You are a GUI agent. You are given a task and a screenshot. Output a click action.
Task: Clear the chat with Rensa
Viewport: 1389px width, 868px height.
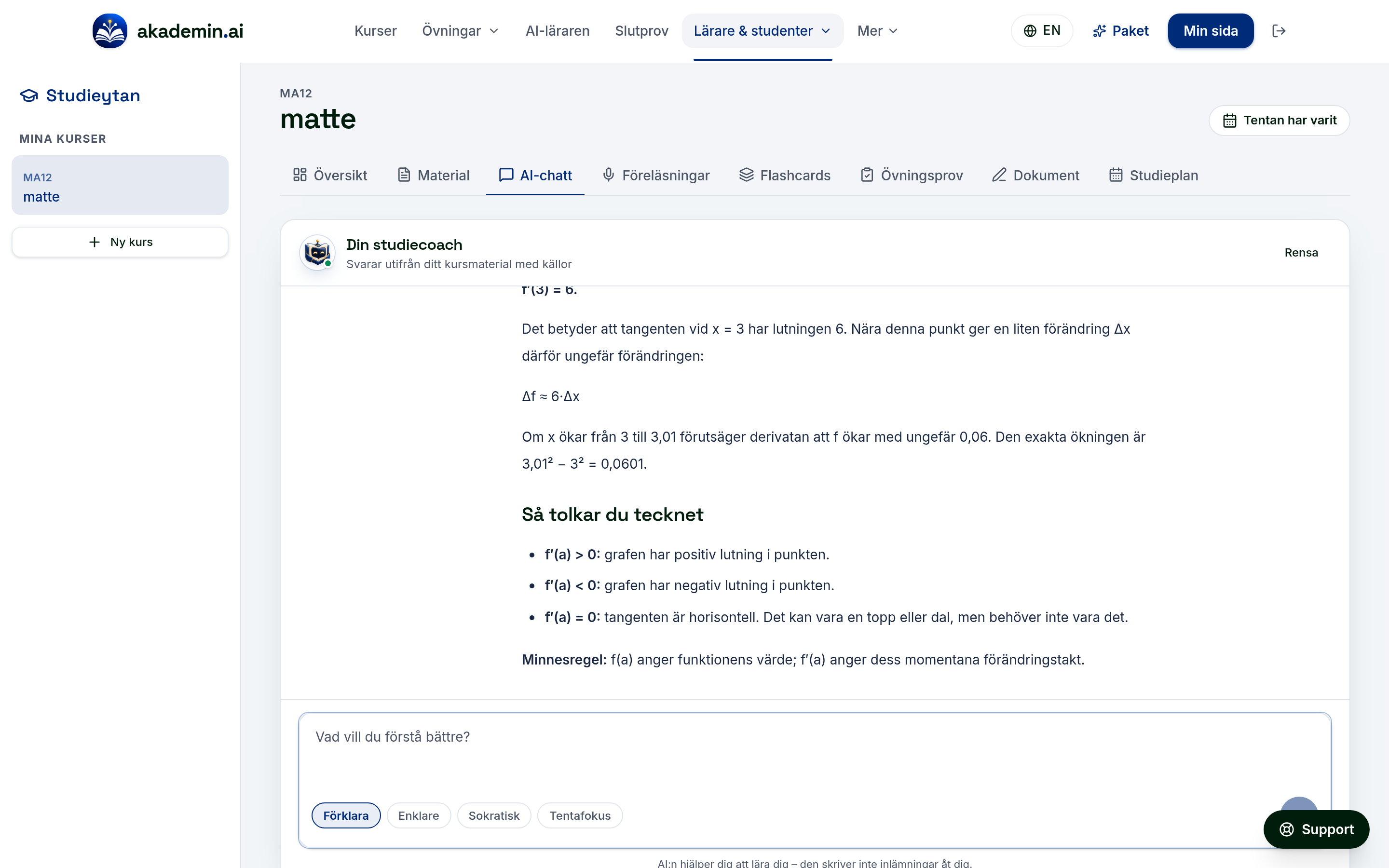pos(1301,253)
